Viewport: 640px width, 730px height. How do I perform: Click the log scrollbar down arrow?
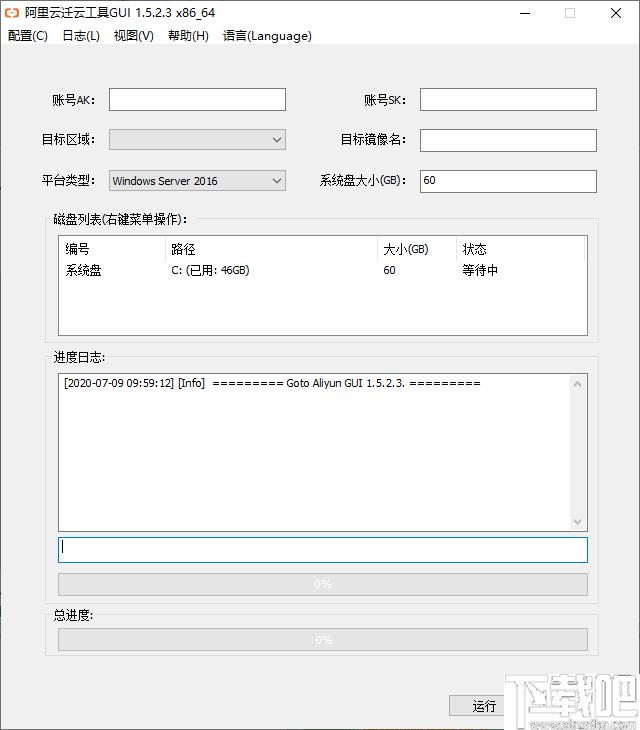pyautogui.click(x=577, y=522)
